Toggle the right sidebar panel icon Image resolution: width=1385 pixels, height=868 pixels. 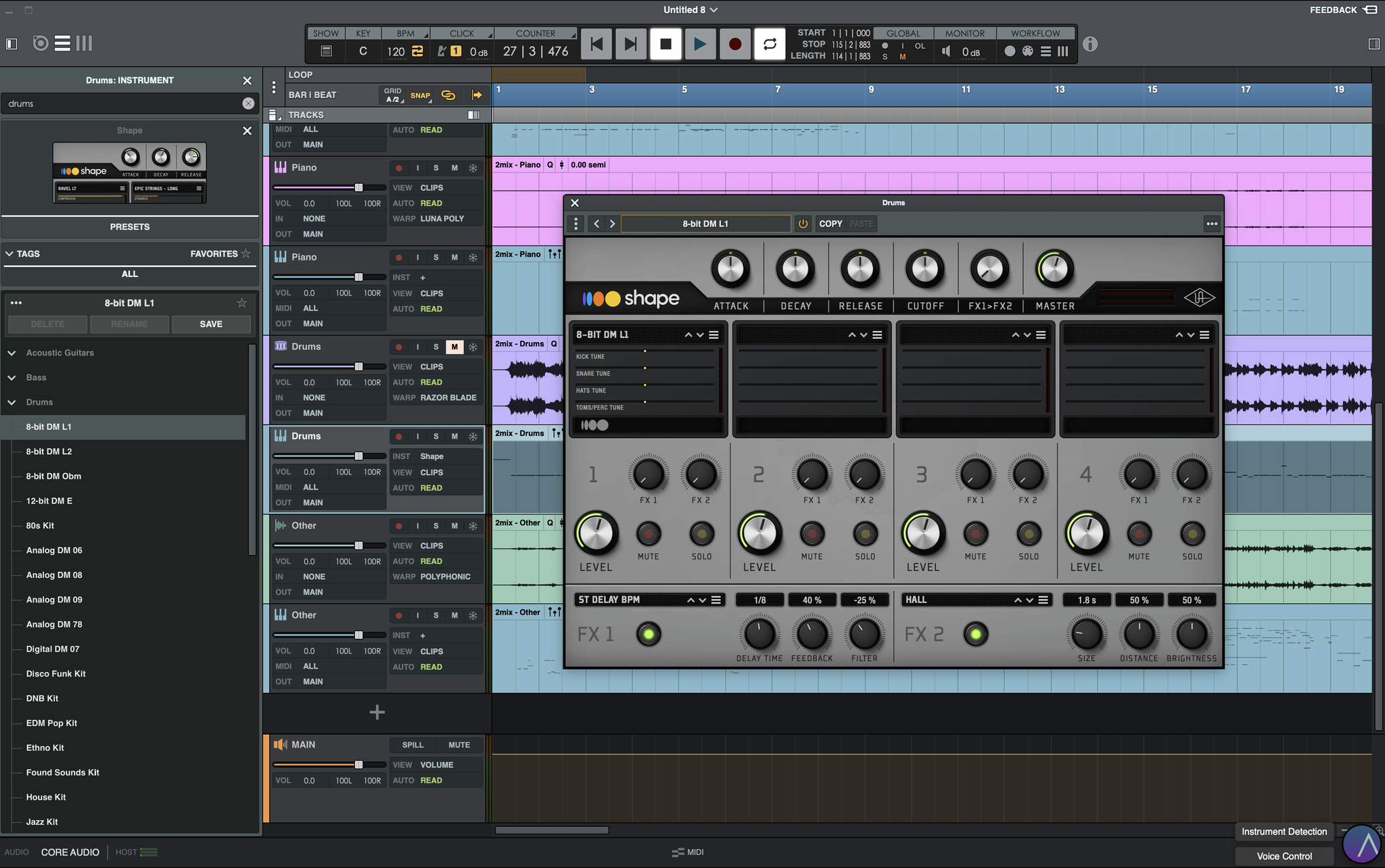[1374, 43]
